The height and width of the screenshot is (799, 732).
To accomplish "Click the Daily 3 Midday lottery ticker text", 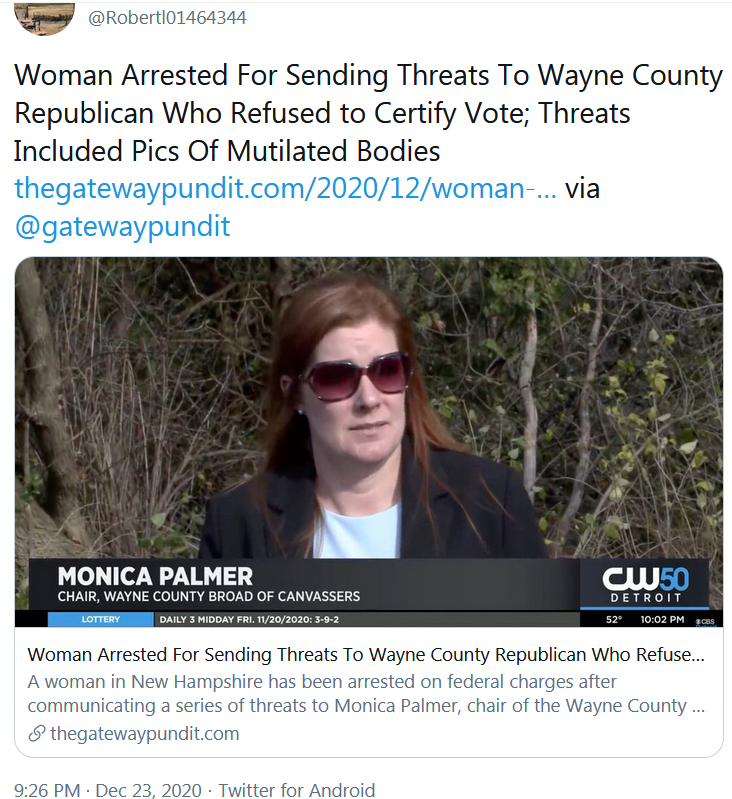I will click(x=249, y=620).
